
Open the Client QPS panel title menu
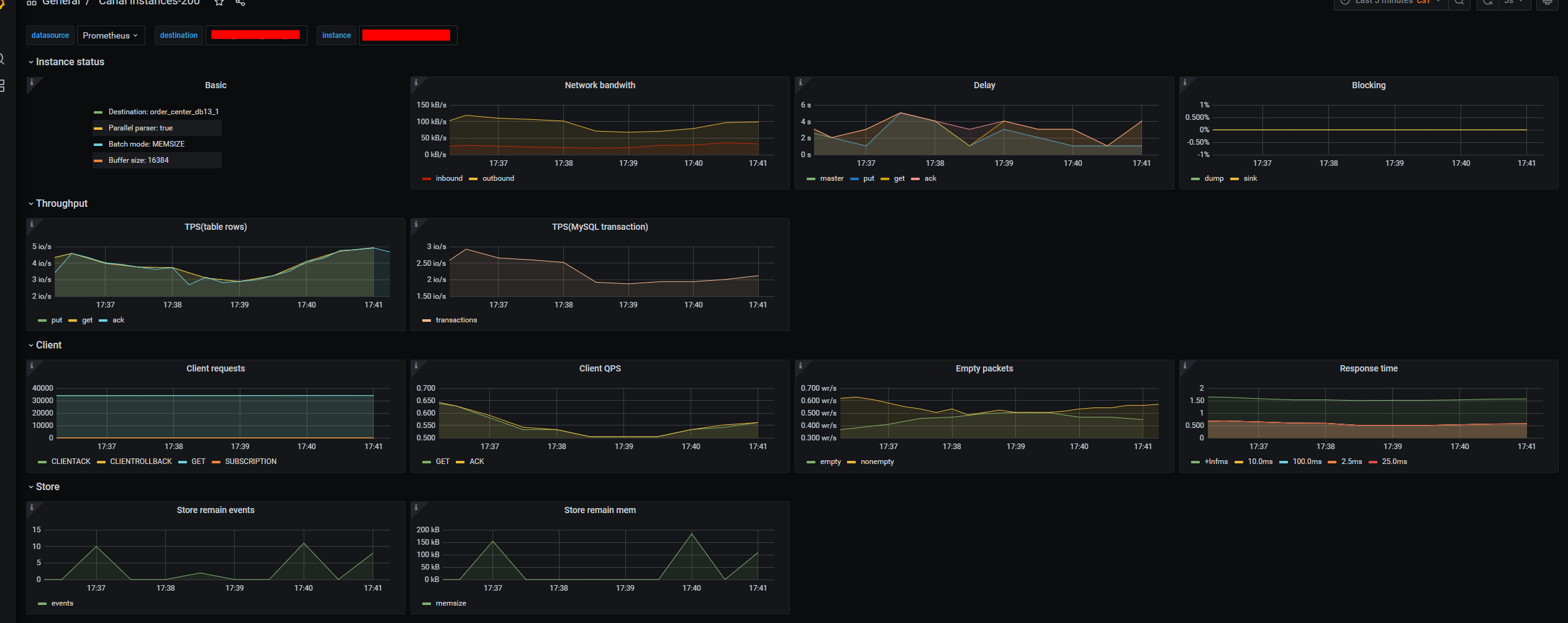(x=600, y=368)
